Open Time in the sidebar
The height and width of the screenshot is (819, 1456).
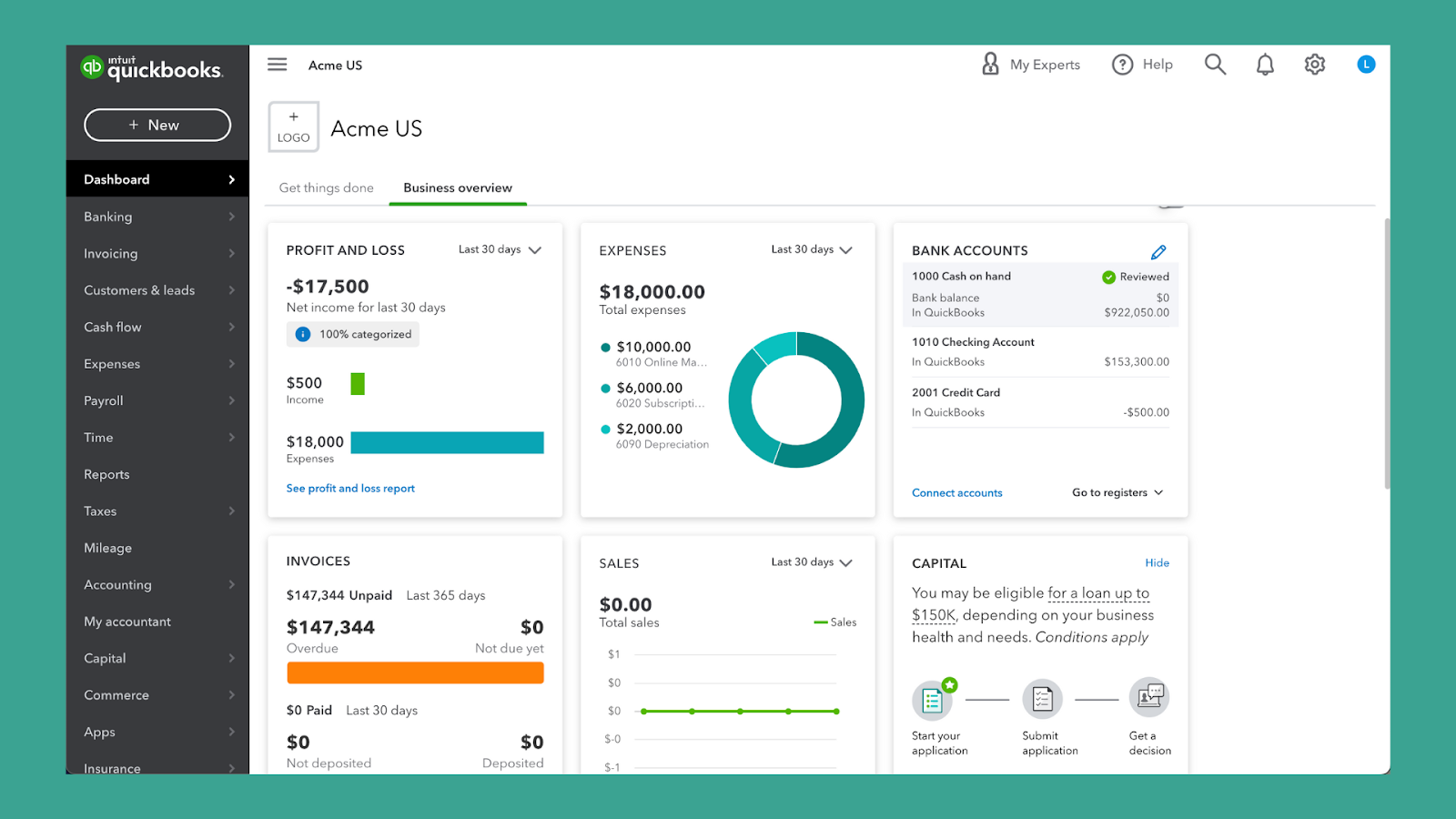(x=157, y=438)
